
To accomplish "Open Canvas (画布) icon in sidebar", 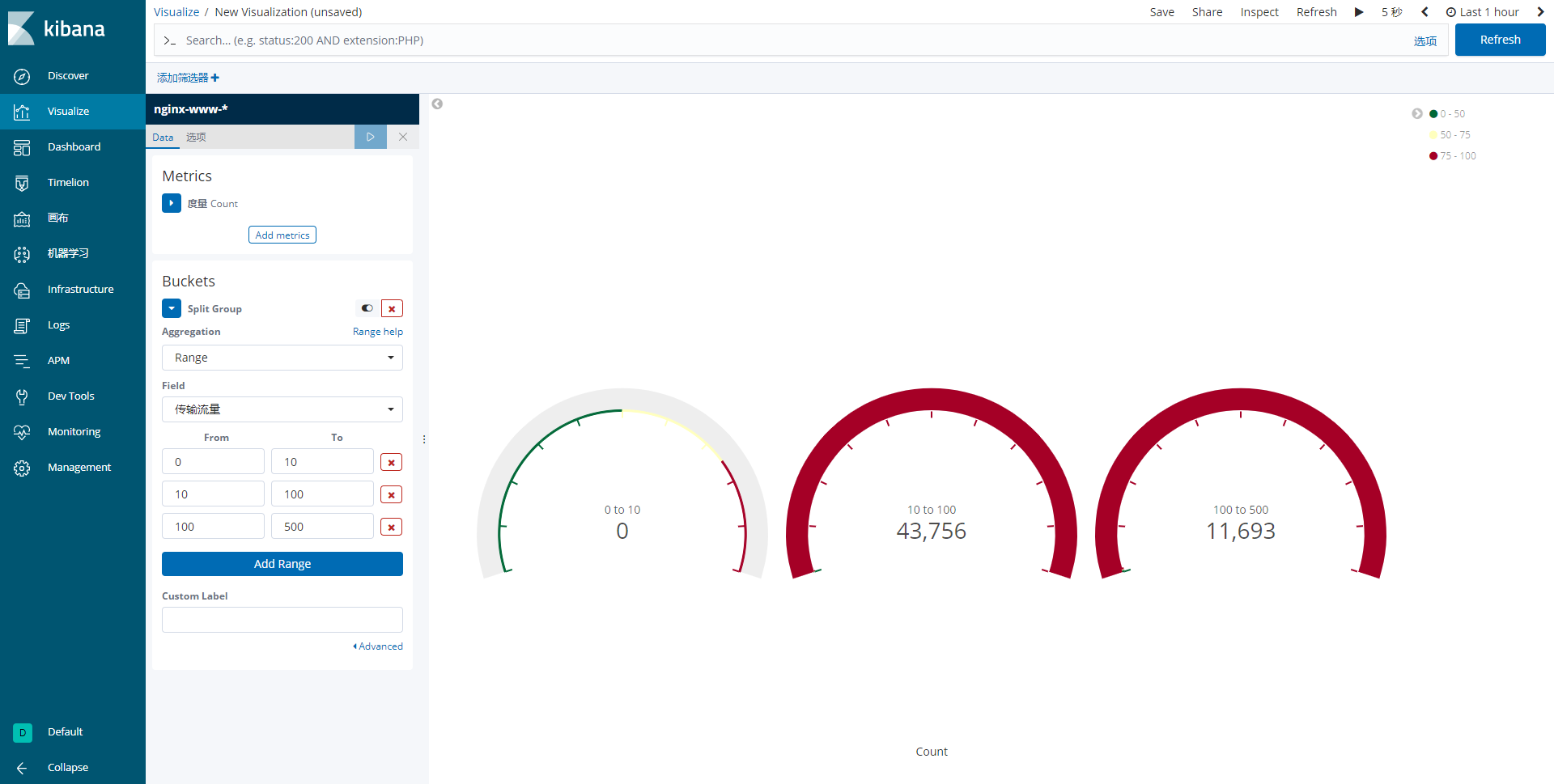I will pyautogui.click(x=22, y=218).
